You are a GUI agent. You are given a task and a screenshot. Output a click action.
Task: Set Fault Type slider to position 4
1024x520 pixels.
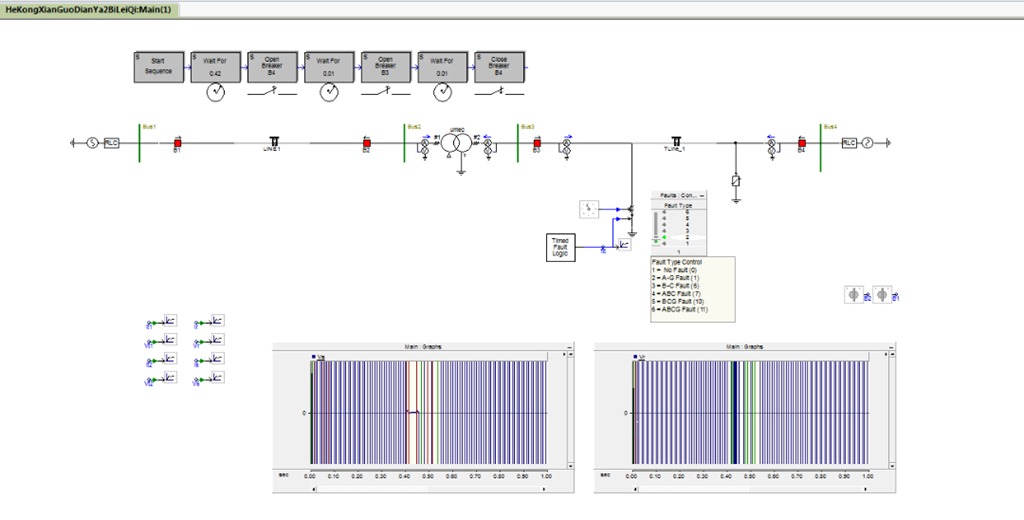[x=664, y=225]
